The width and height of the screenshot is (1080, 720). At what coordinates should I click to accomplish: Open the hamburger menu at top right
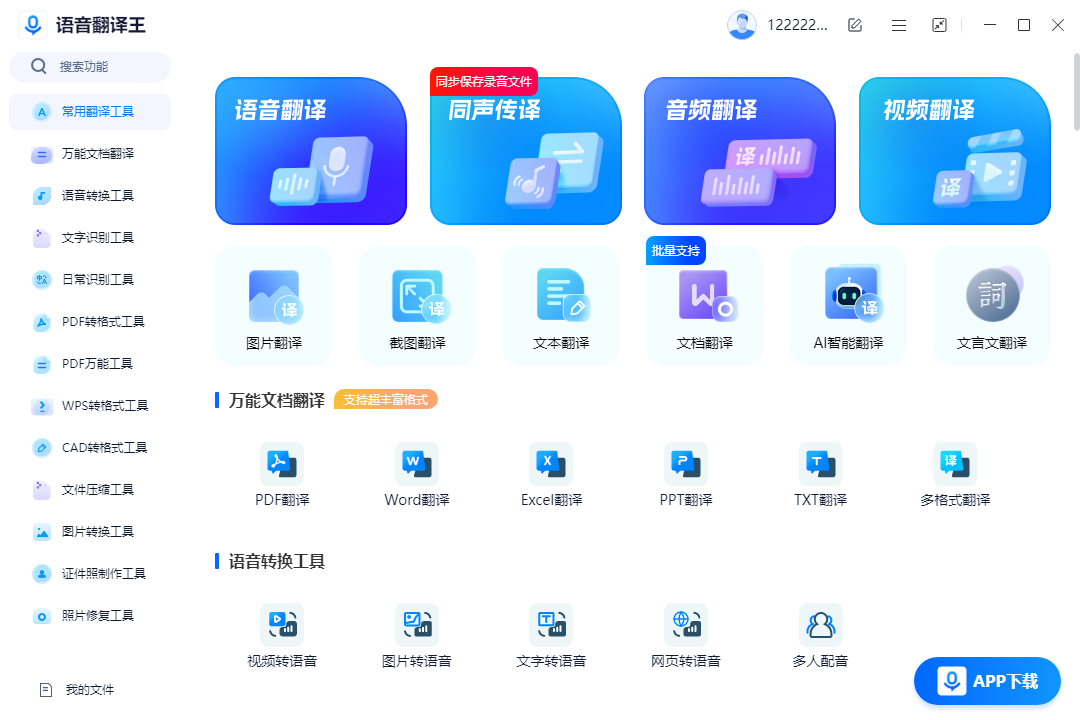(898, 24)
